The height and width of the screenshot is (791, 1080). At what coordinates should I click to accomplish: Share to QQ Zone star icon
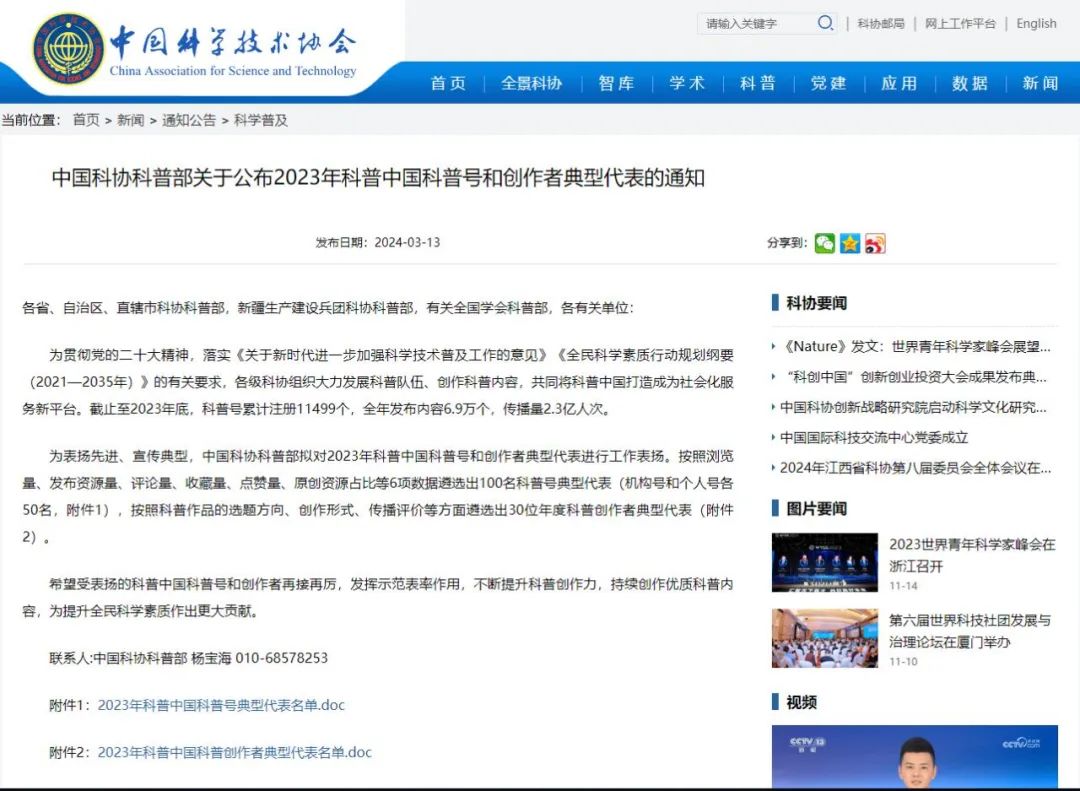pyautogui.click(x=850, y=243)
